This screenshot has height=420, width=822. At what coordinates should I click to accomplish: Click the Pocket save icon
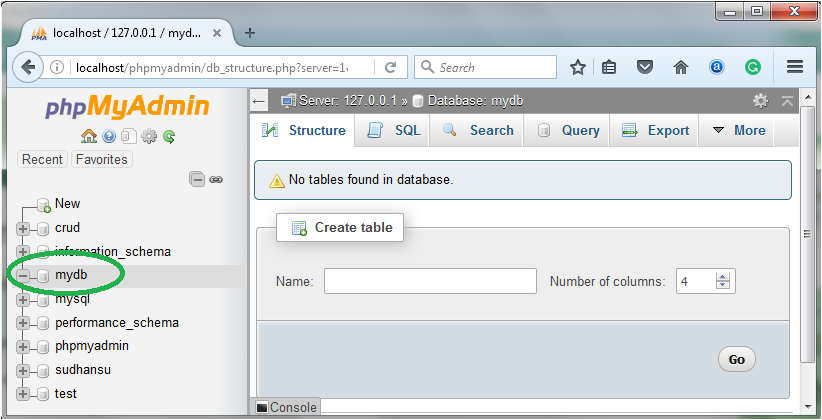645,67
